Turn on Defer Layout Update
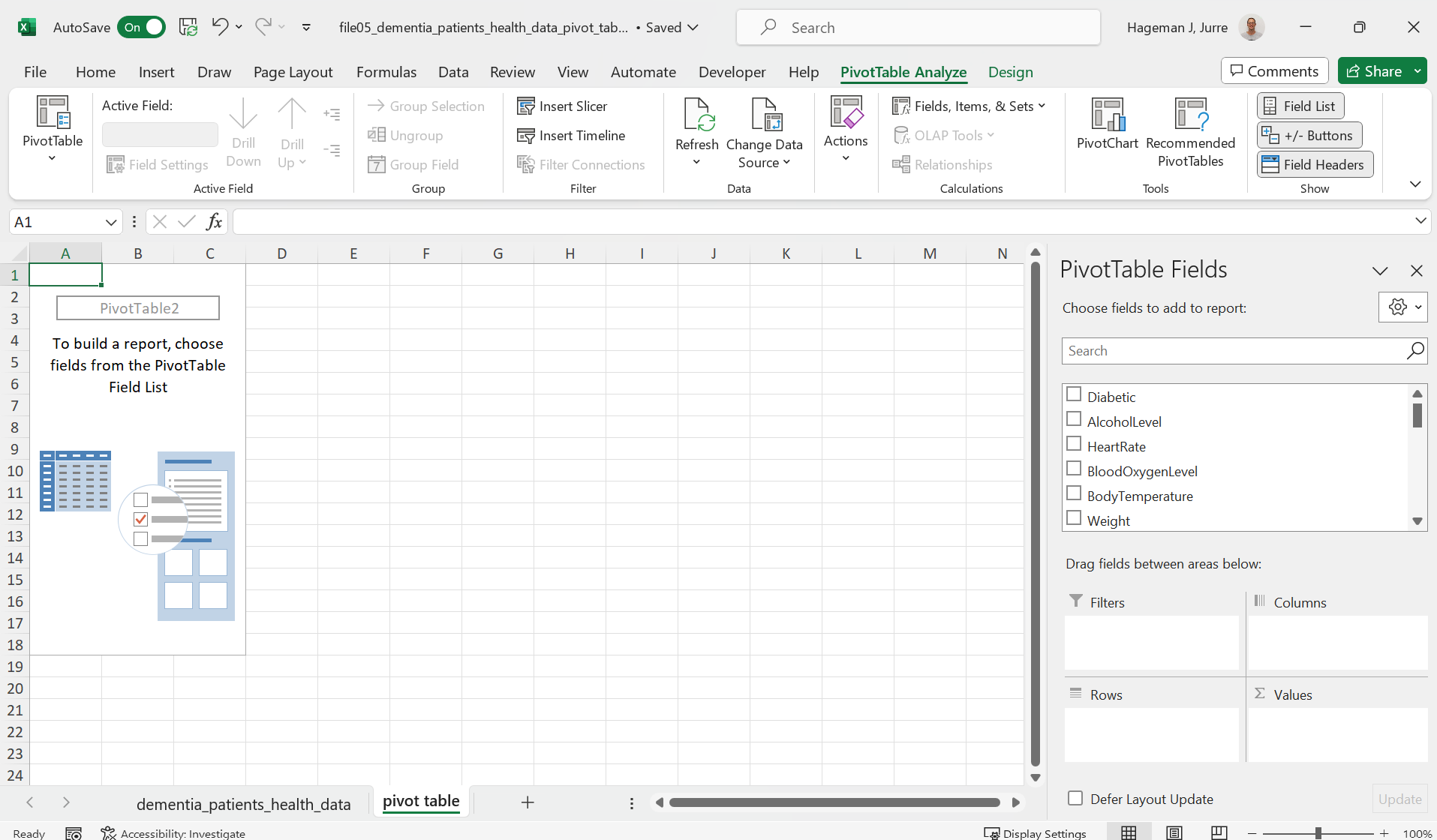This screenshot has width=1437, height=840. [x=1076, y=799]
